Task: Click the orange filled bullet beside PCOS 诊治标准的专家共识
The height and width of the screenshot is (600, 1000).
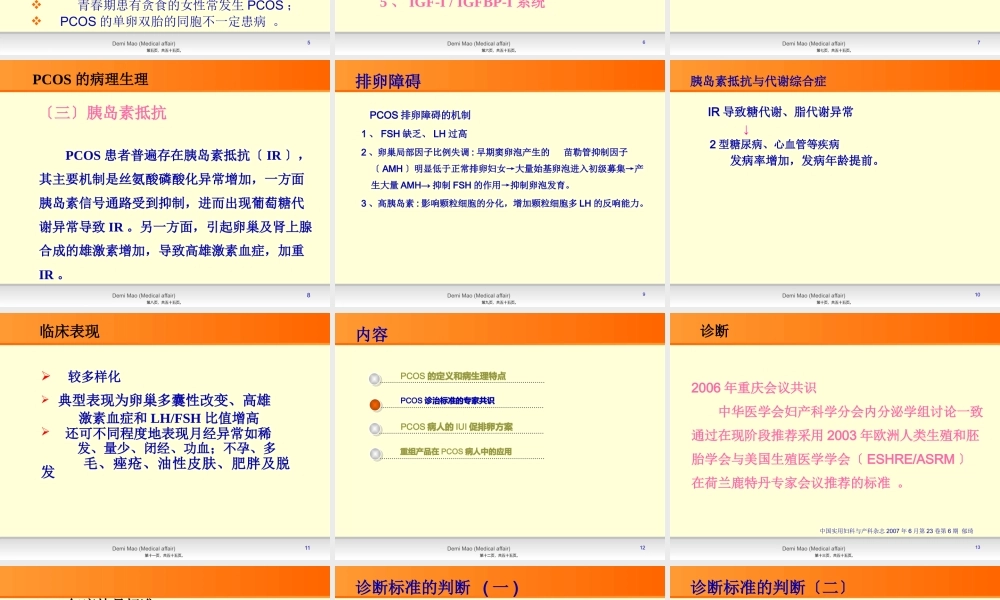Action: [x=375, y=407]
